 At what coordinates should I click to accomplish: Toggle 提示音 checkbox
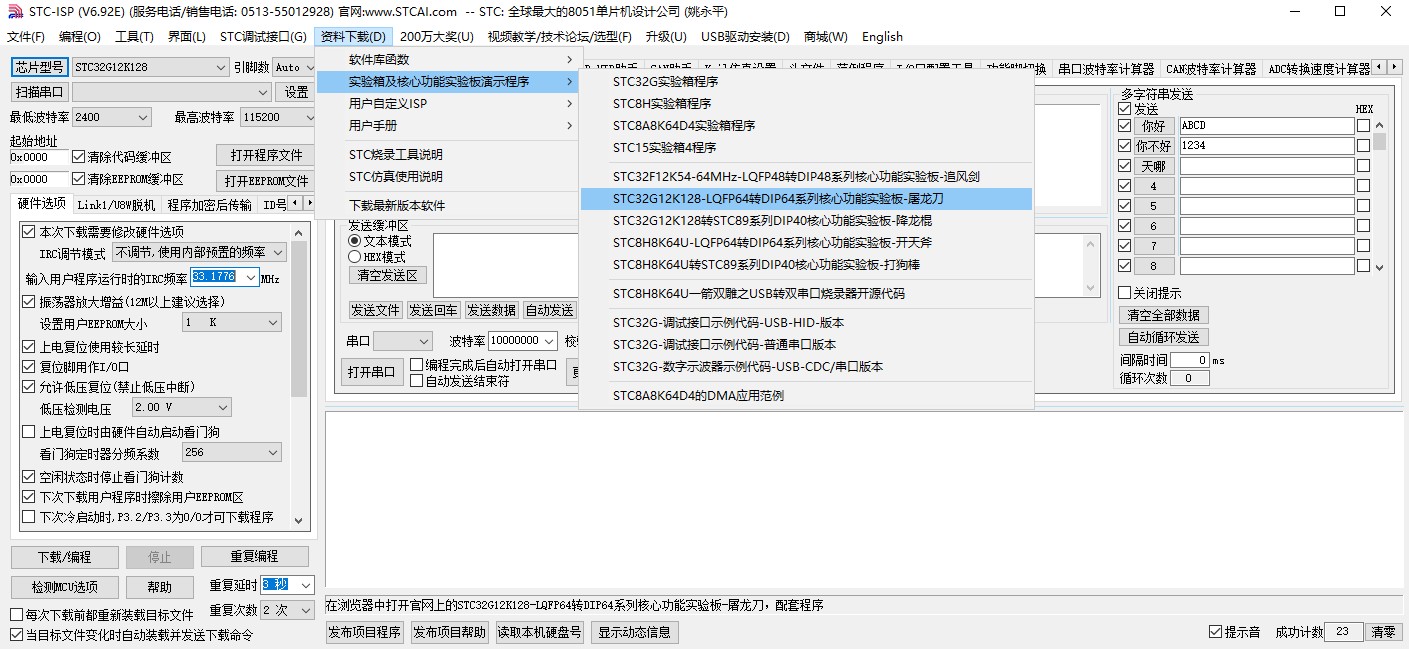1215,632
